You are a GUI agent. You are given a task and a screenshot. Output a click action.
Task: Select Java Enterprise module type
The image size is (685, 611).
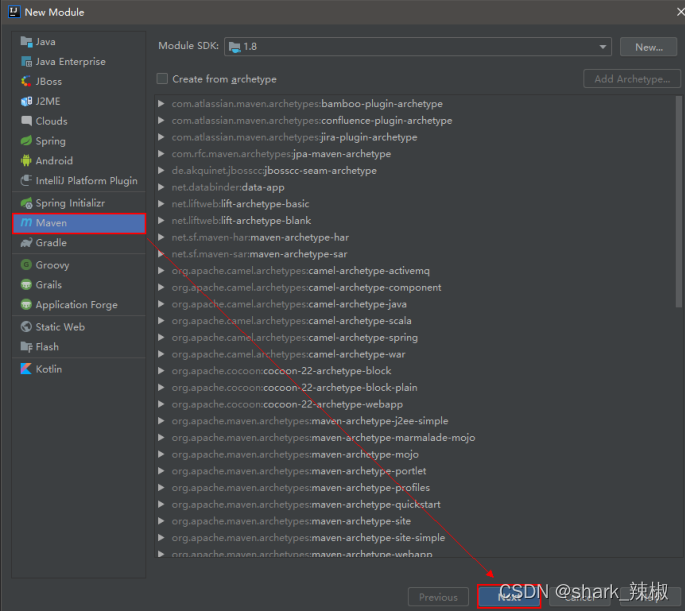pos(70,61)
